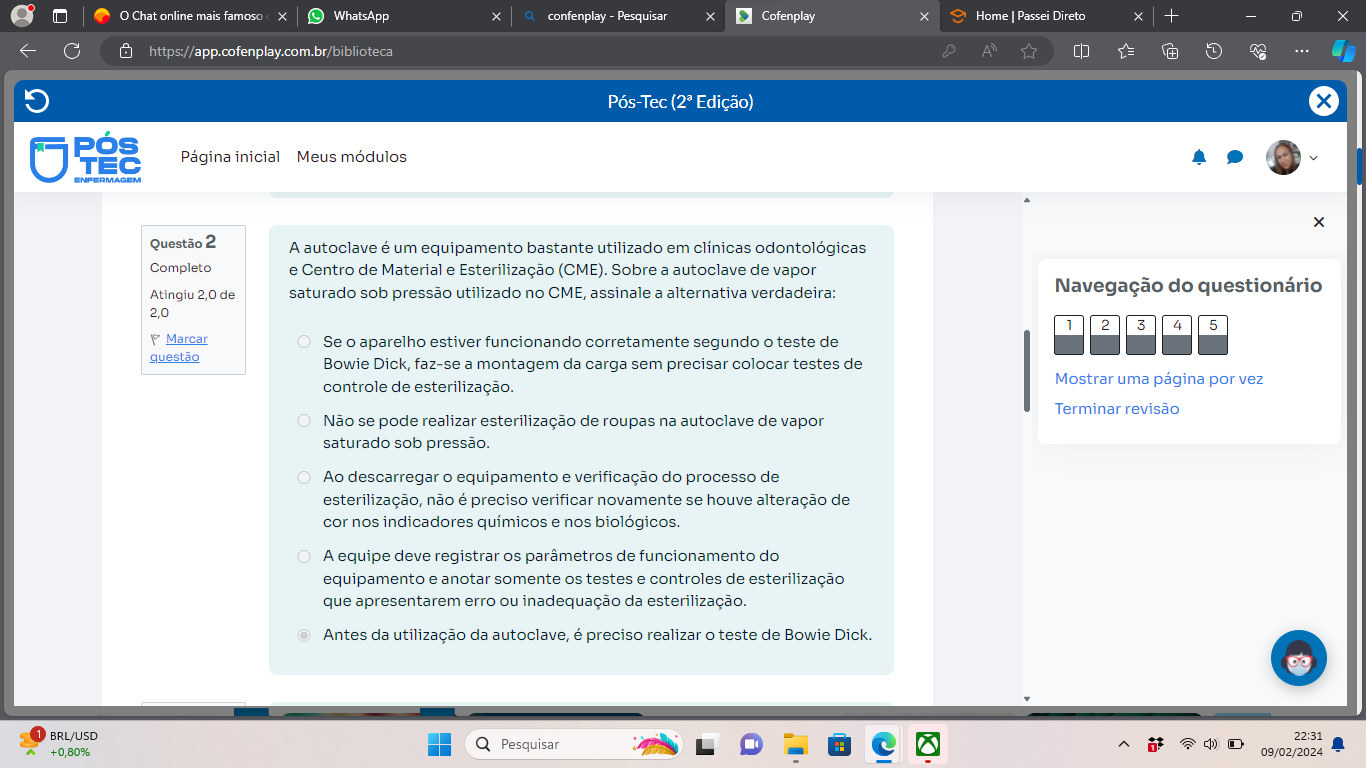Screen dimensions: 1366x768
Task: Open the chatbot assistant avatar
Action: (x=1298, y=658)
